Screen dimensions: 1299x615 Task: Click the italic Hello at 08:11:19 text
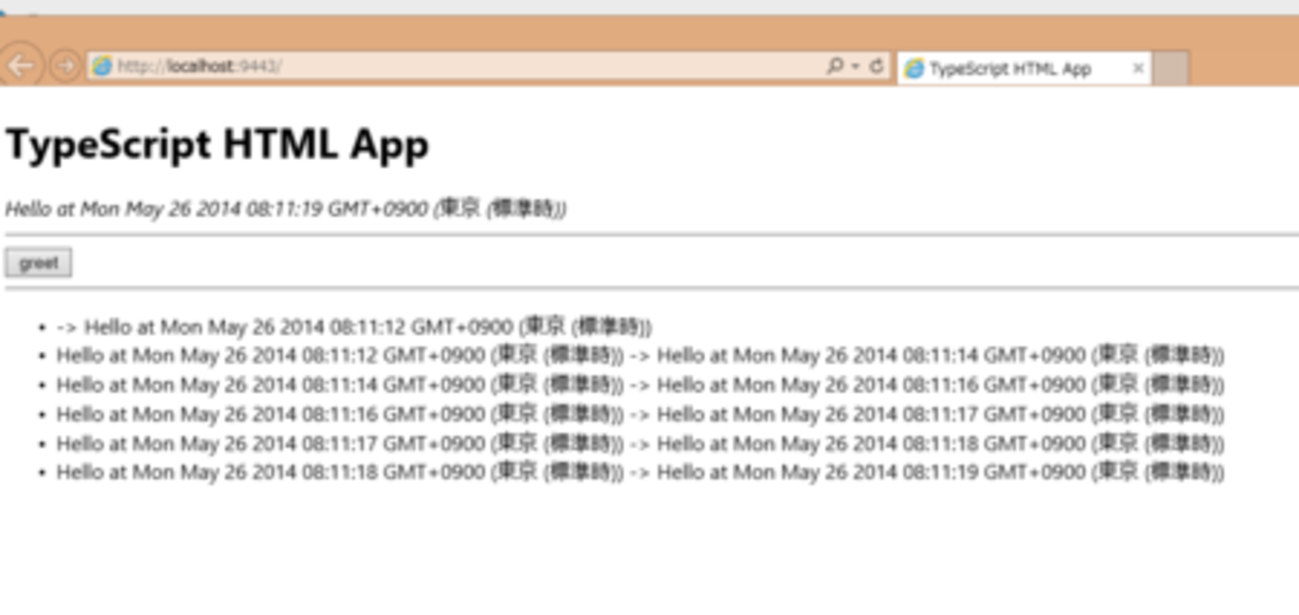click(286, 209)
